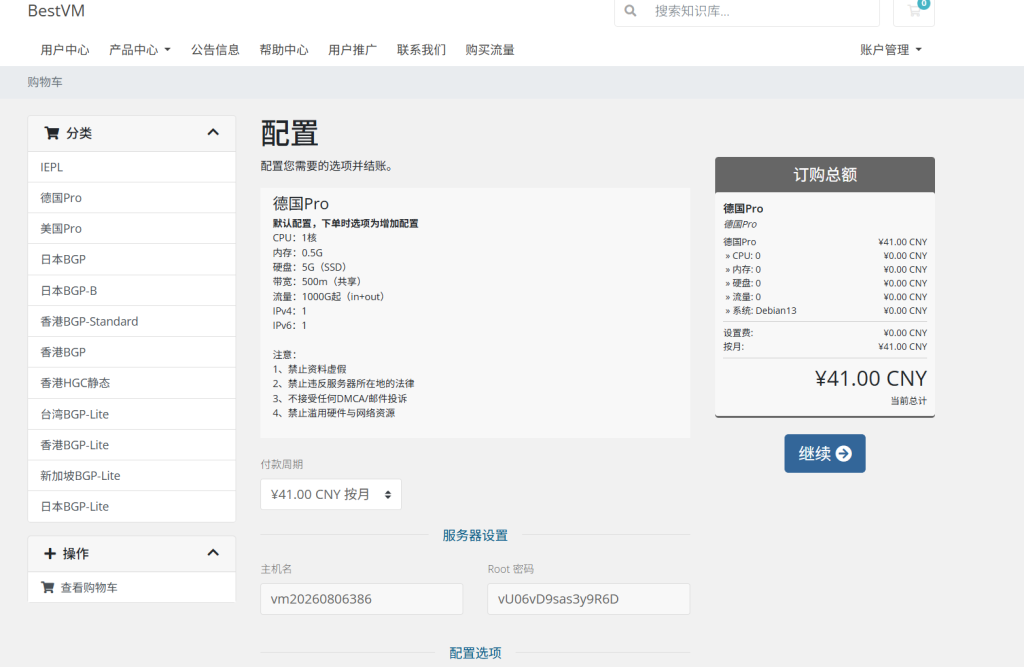
Task: Click the search magnifier icon
Action: point(630,10)
